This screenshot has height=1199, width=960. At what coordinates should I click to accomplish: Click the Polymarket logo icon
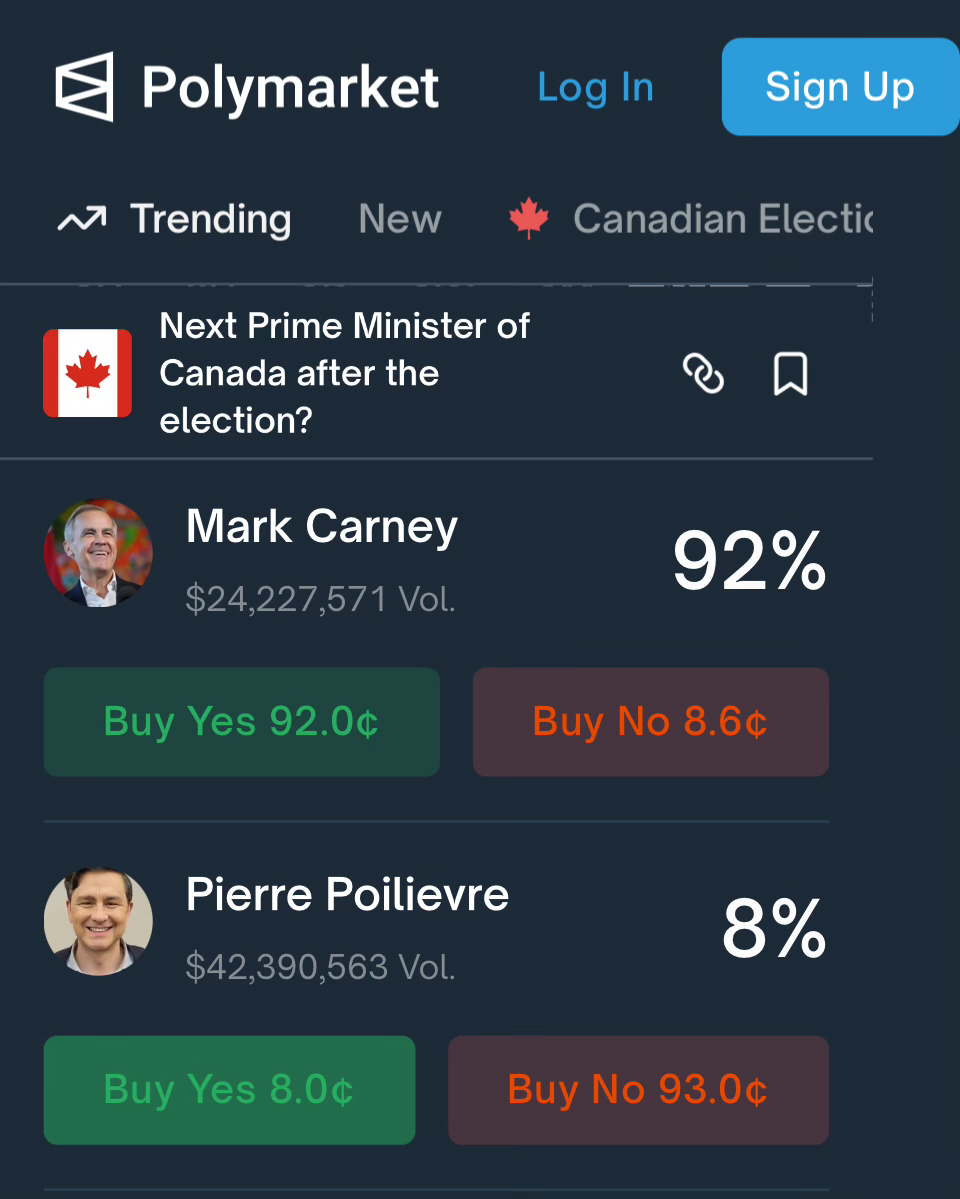[x=84, y=88]
